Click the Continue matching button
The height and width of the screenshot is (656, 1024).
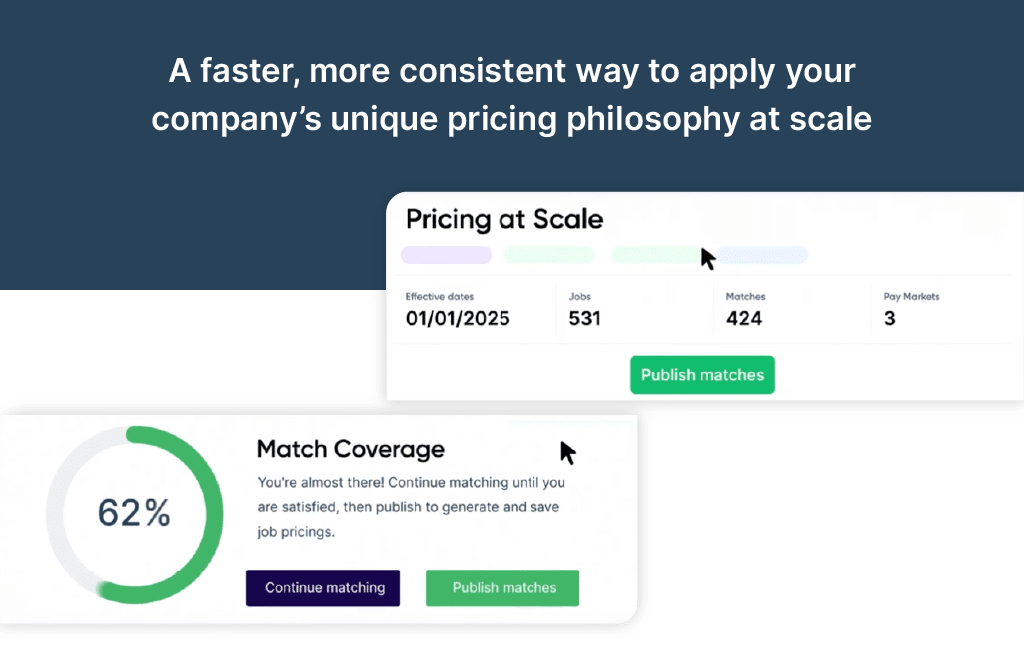click(x=323, y=588)
